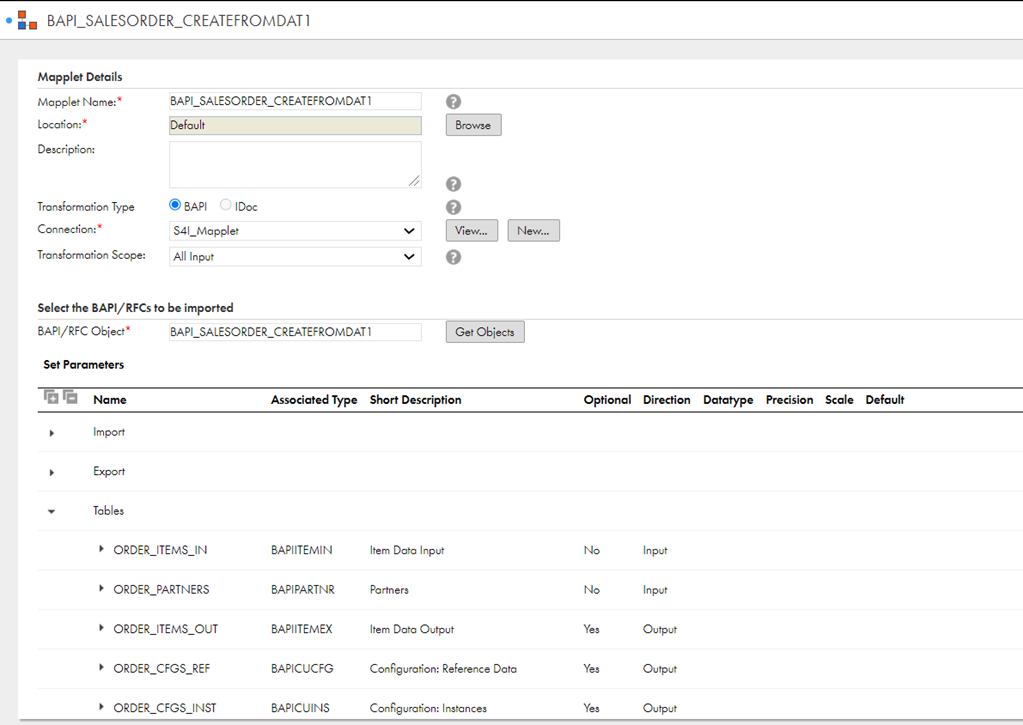The height and width of the screenshot is (725, 1023).
Task: Select the IDoc radio button
Action: (x=226, y=205)
